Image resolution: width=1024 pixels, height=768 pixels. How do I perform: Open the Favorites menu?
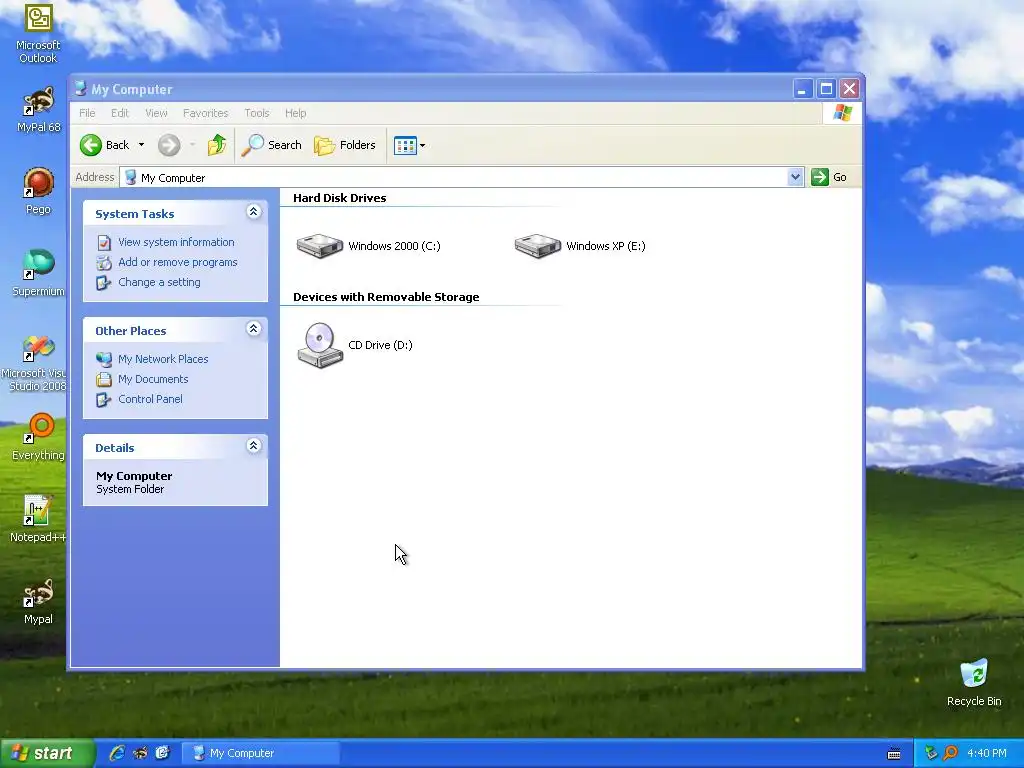tap(206, 113)
